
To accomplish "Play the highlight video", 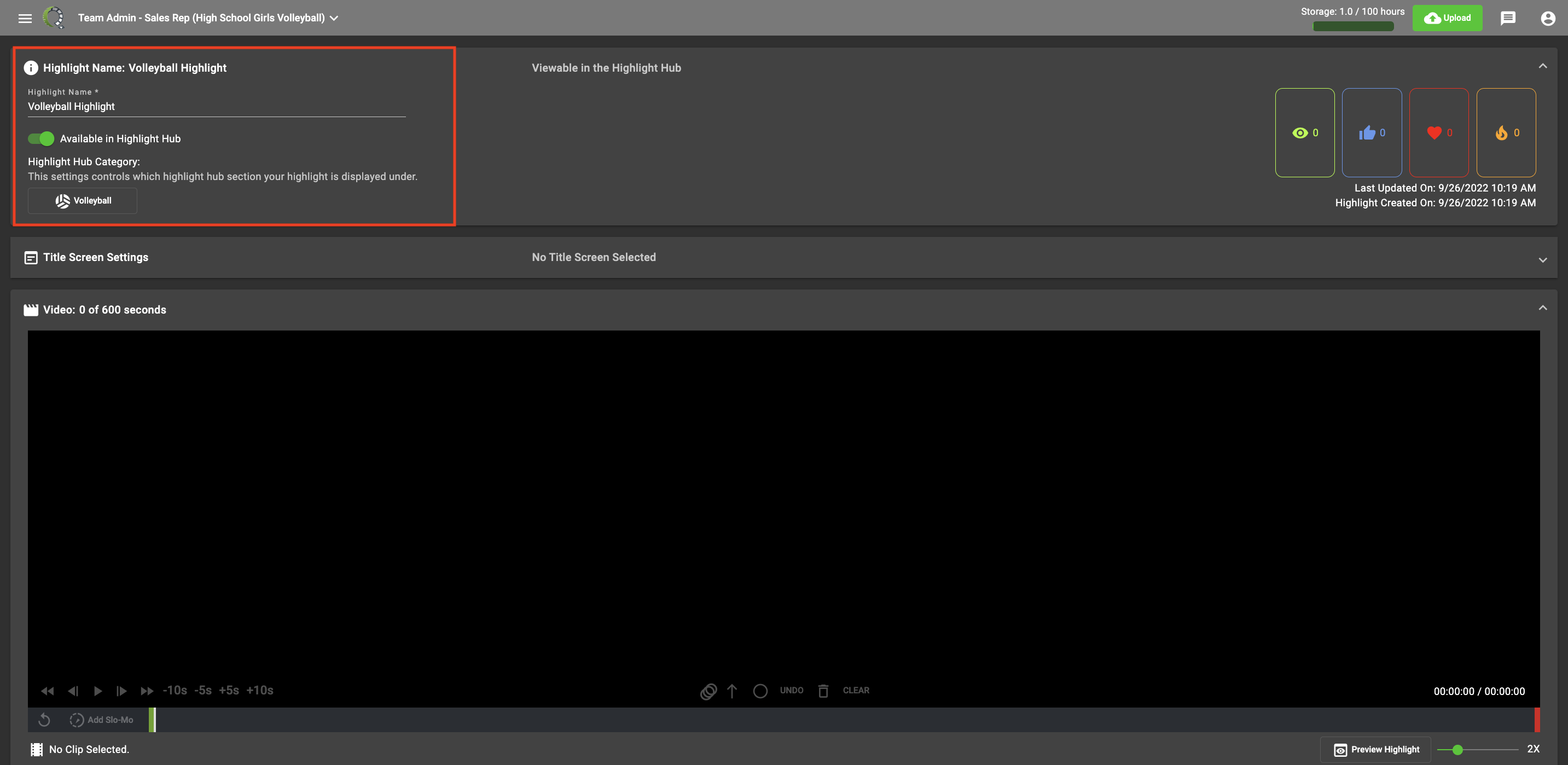I will click(x=97, y=691).
